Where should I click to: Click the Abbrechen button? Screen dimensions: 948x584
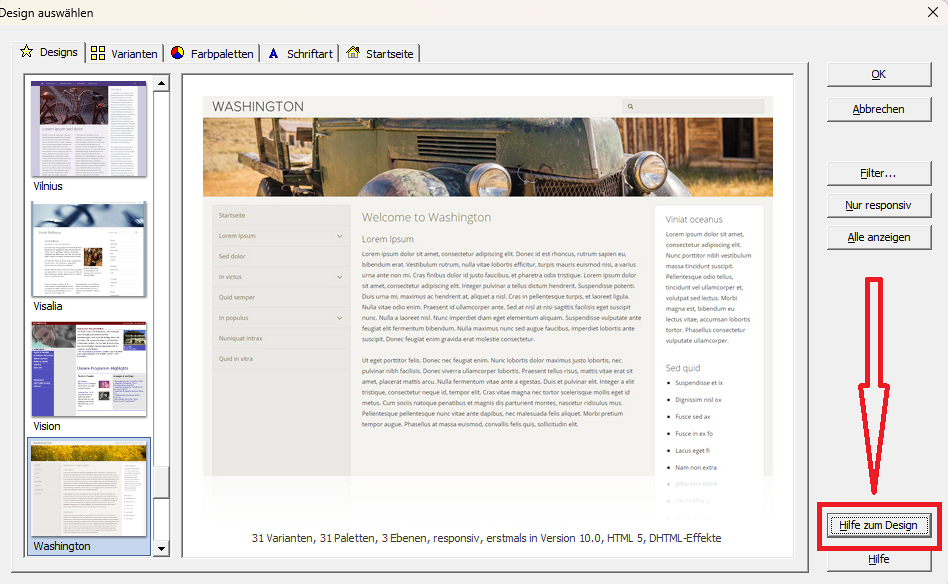pos(878,109)
